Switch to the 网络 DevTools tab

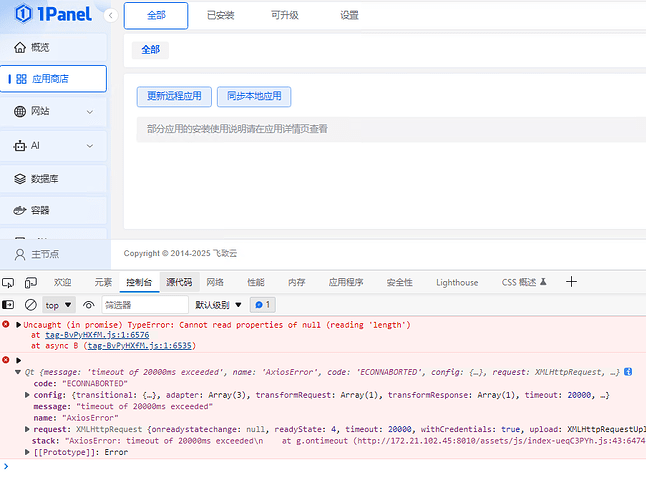215,283
